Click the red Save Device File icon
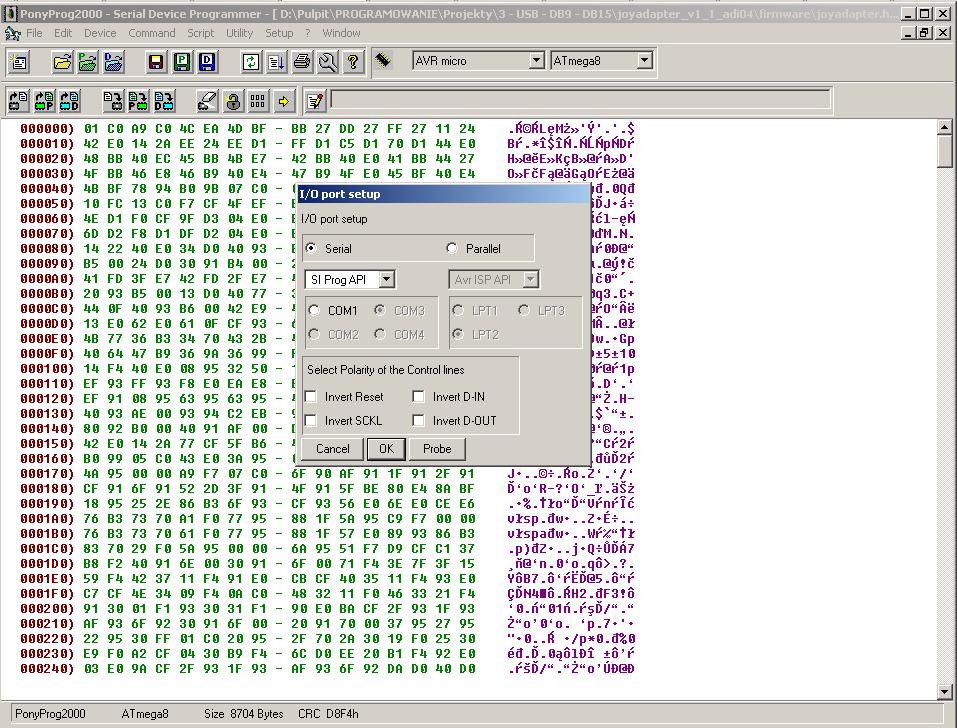957x728 pixels. pyautogui.click(x=156, y=62)
